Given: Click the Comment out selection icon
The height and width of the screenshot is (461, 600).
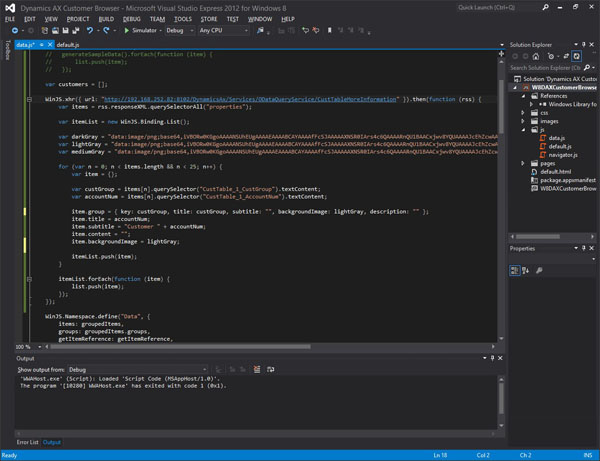Looking at the screenshot, I should (x=305, y=30).
